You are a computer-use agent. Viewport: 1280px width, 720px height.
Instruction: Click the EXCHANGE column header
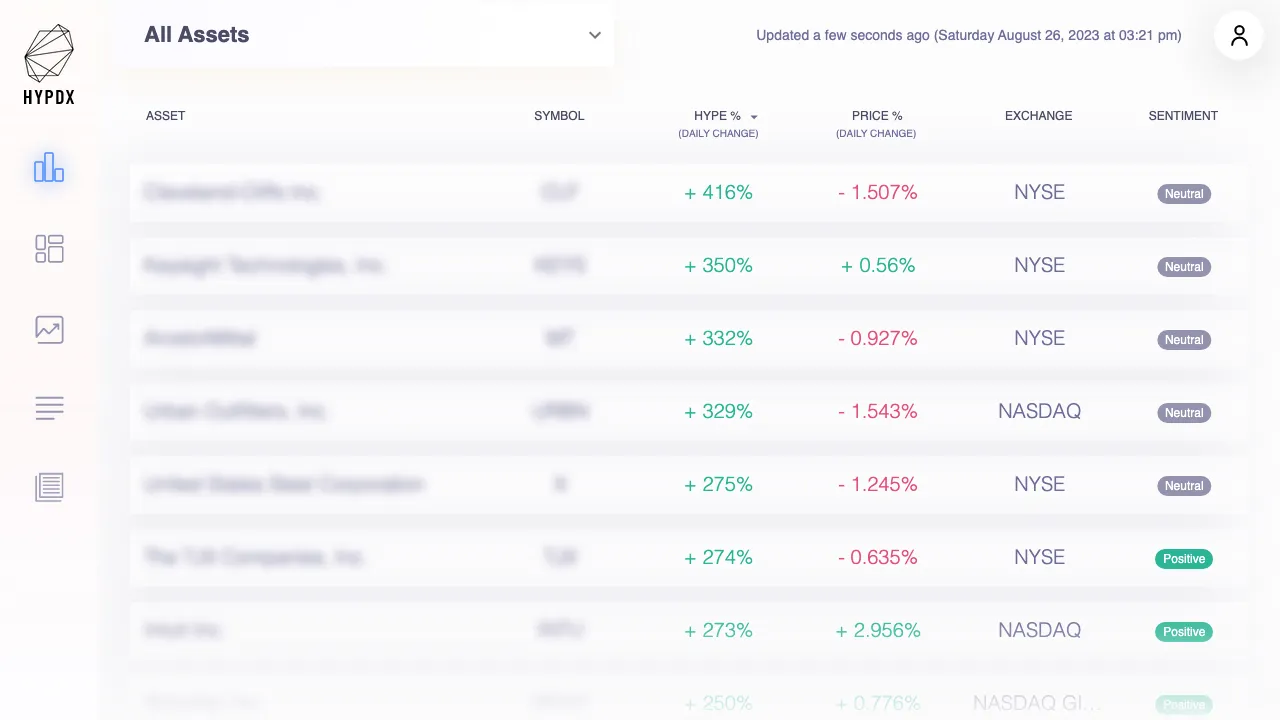[x=1038, y=116]
